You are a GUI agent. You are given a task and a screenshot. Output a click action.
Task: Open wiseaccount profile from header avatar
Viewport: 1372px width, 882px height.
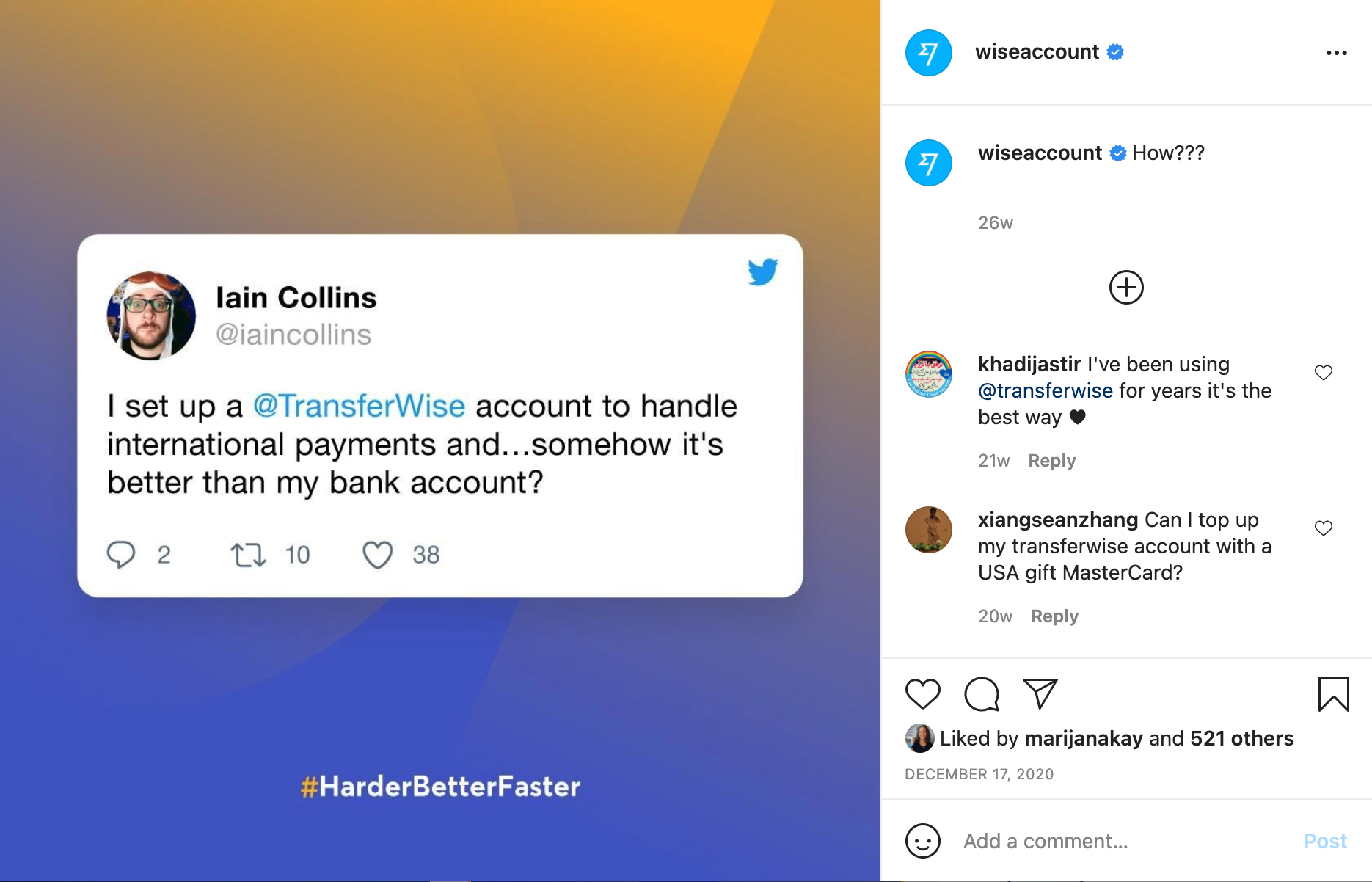928,53
